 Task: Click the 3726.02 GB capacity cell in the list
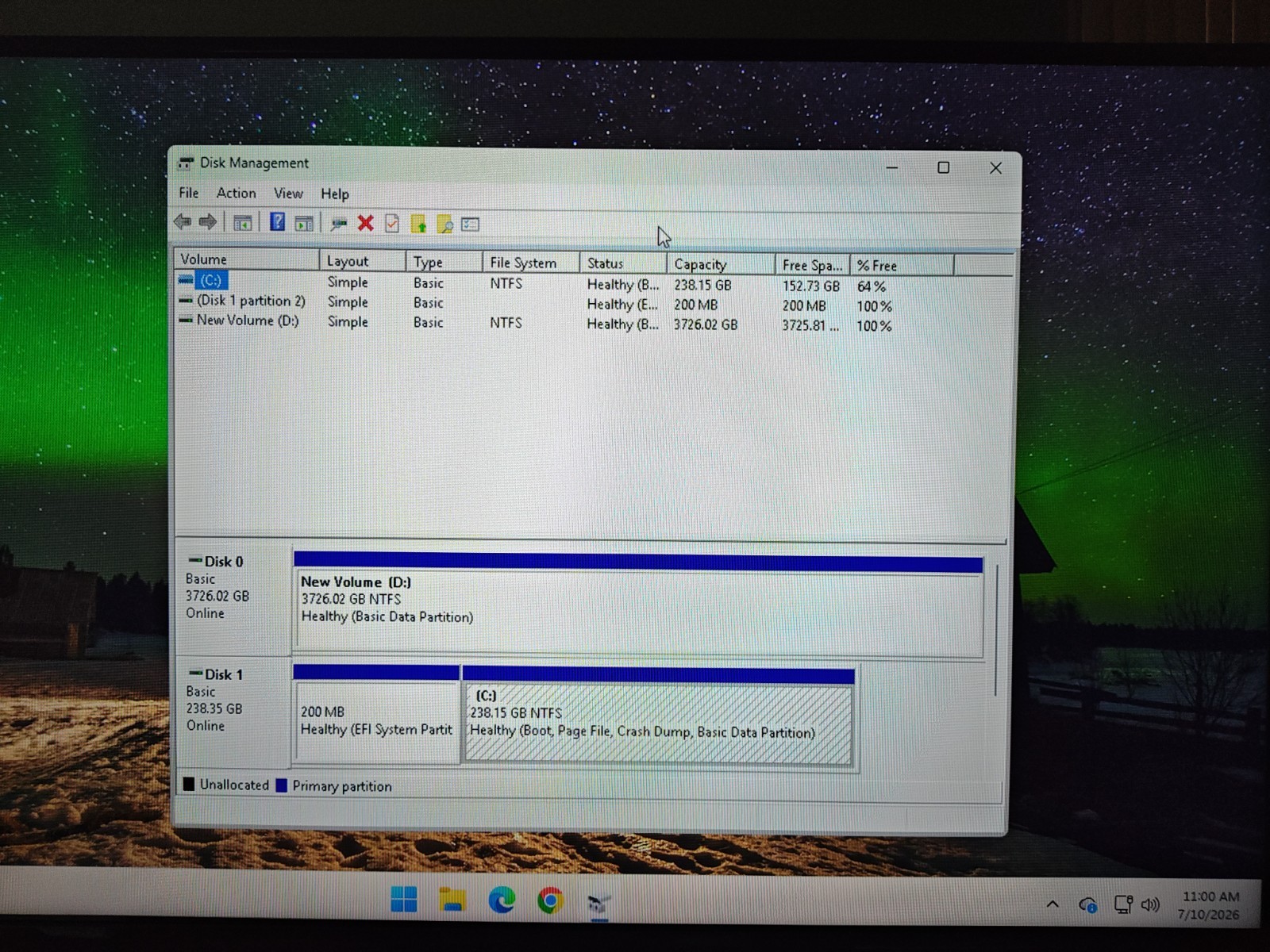(x=706, y=324)
